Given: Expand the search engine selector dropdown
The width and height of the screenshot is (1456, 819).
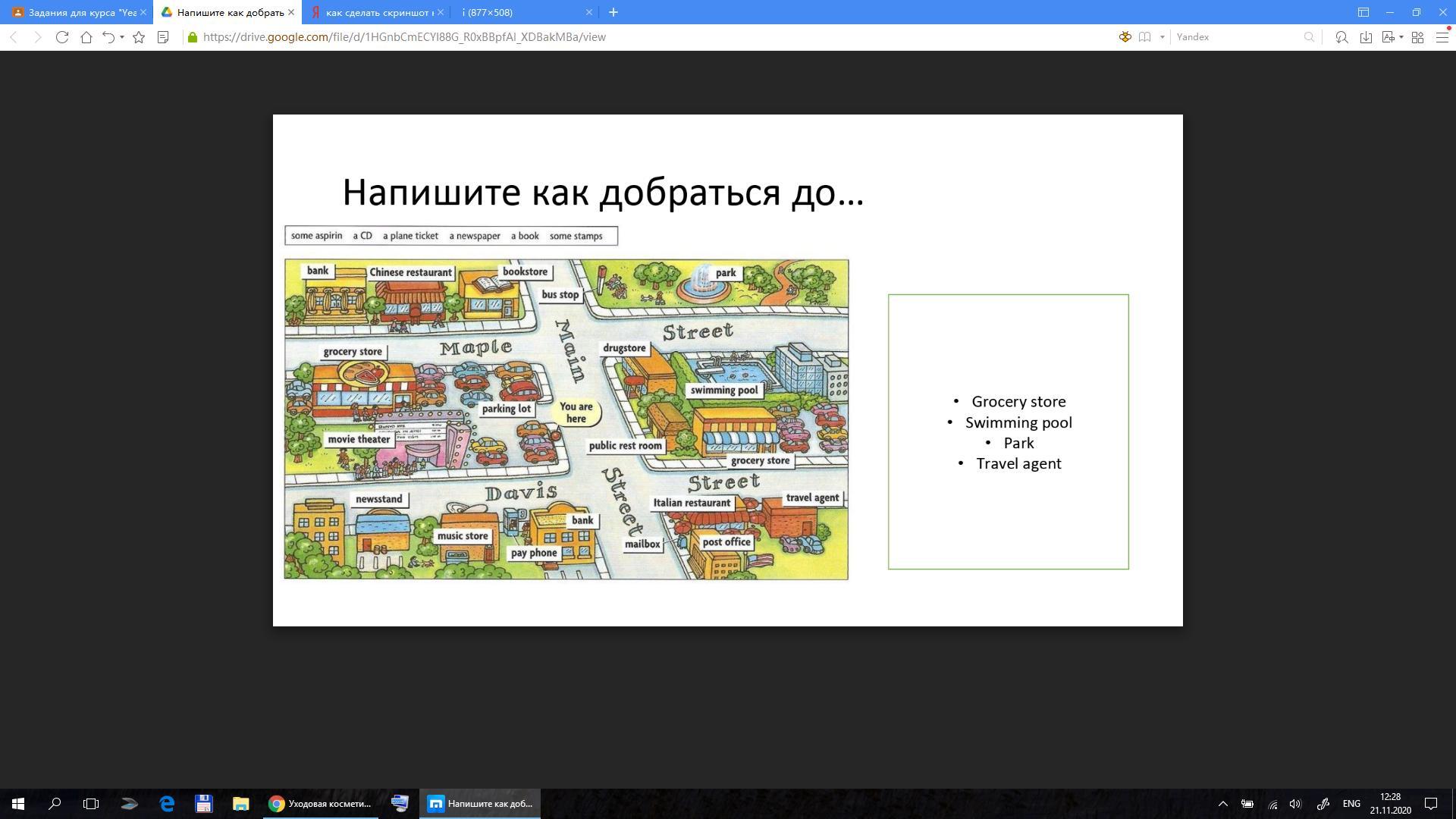Looking at the screenshot, I should [x=1162, y=37].
